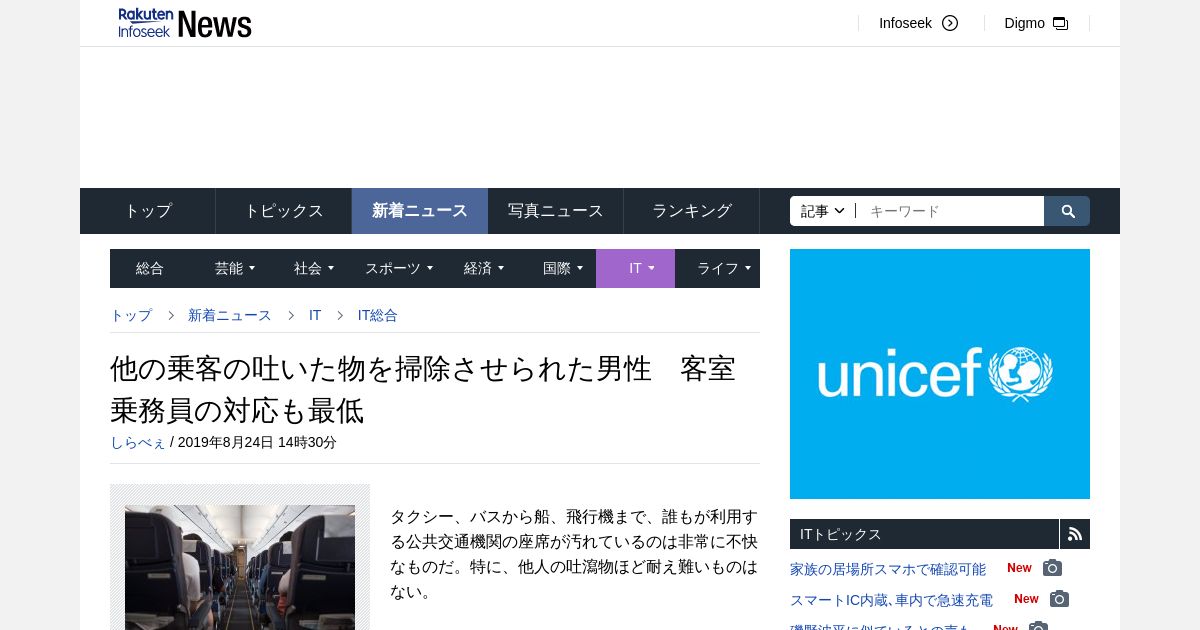Click the New badge beside スマートIC内蔵 headline

[1026, 599]
